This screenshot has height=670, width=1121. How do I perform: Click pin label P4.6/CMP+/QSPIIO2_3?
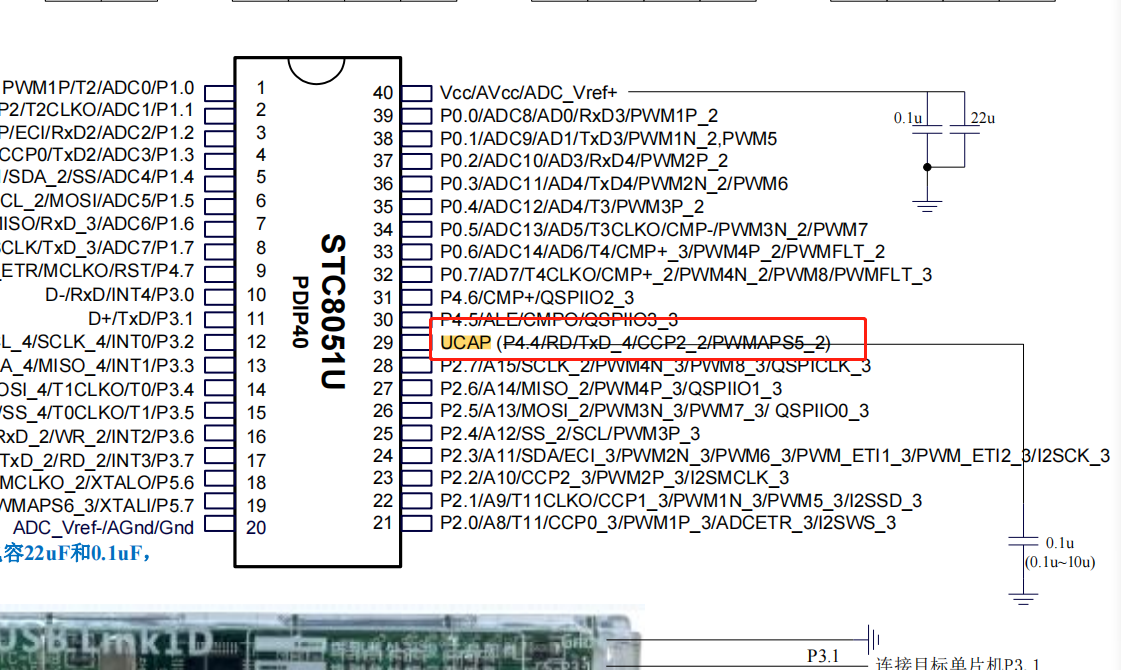coord(537,297)
